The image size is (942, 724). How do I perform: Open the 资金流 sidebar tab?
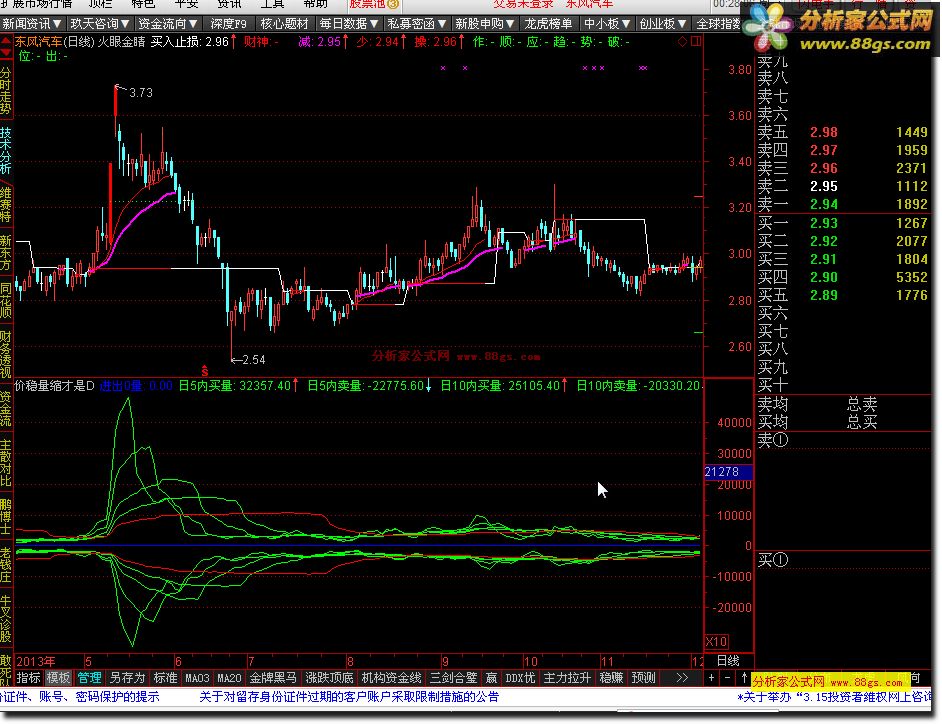[x=6, y=408]
